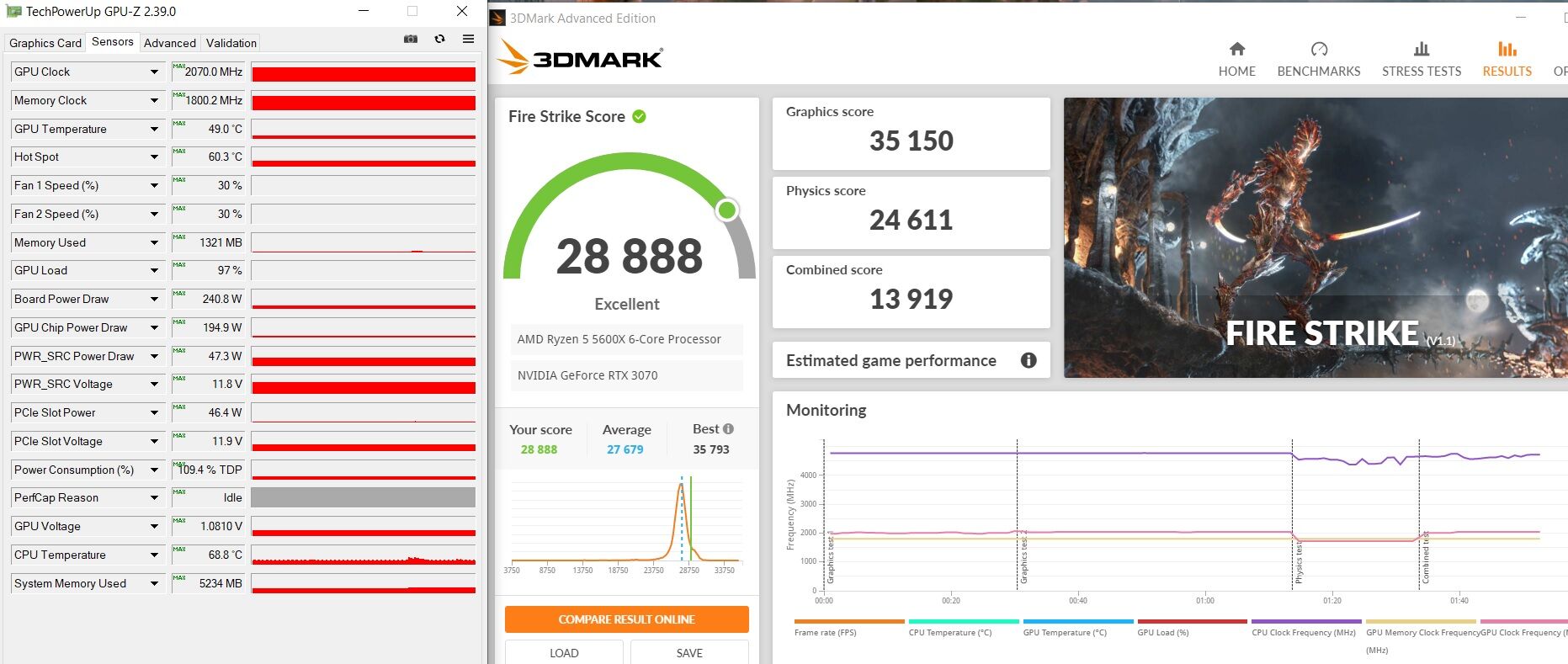Close the GPU-Z window
Viewport: 1568px width, 664px height.
(462, 11)
